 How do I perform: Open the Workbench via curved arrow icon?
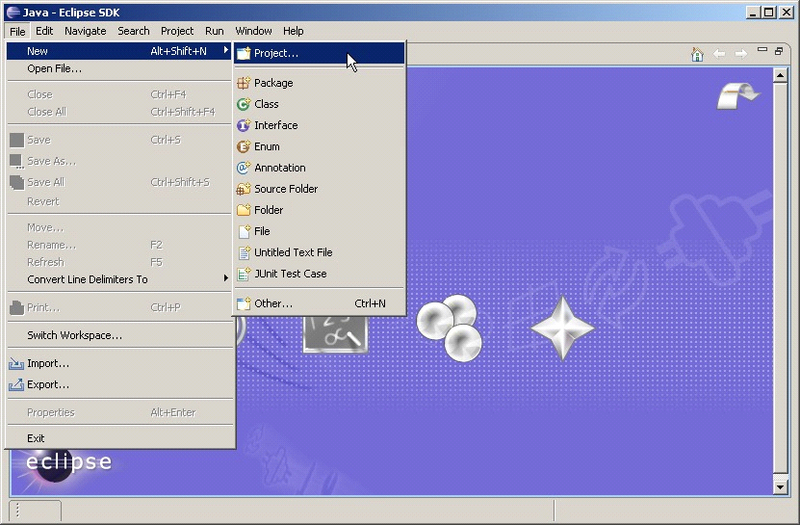[738, 96]
